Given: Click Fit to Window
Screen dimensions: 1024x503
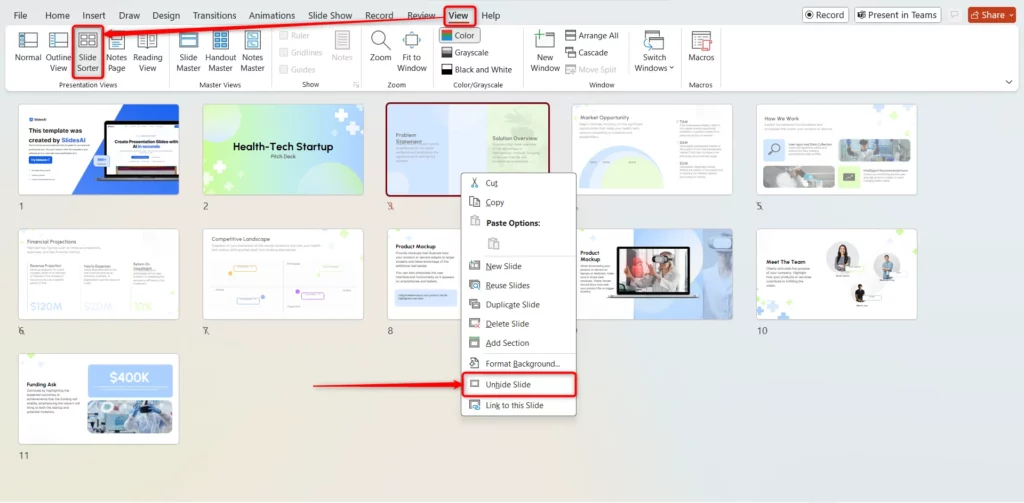Looking at the screenshot, I should pyautogui.click(x=411, y=50).
